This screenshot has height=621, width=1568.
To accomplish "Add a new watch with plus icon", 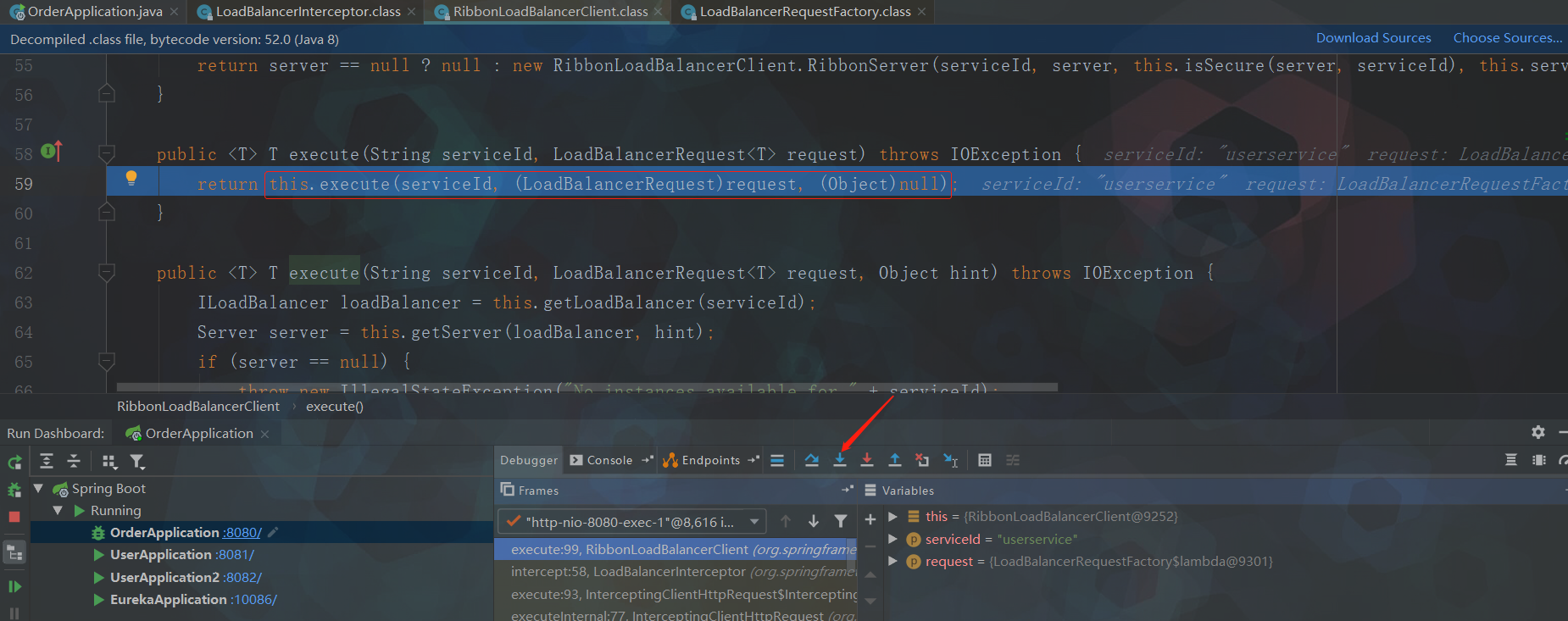I will pyautogui.click(x=870, y=518).
